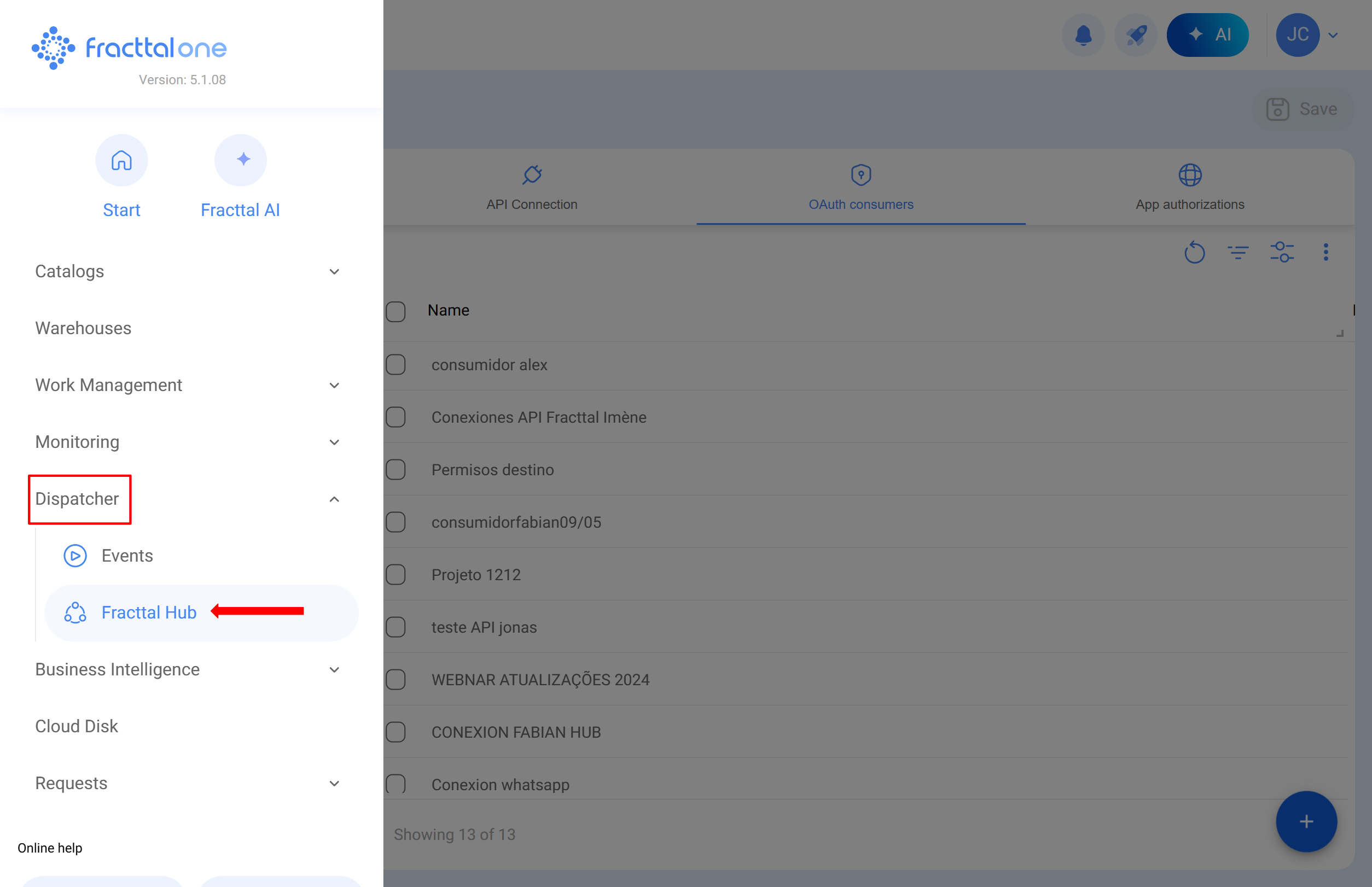The height and width of the screenshot is (887, 1372).
Task: Click the Start home icon
Action: tap(121, 160)
